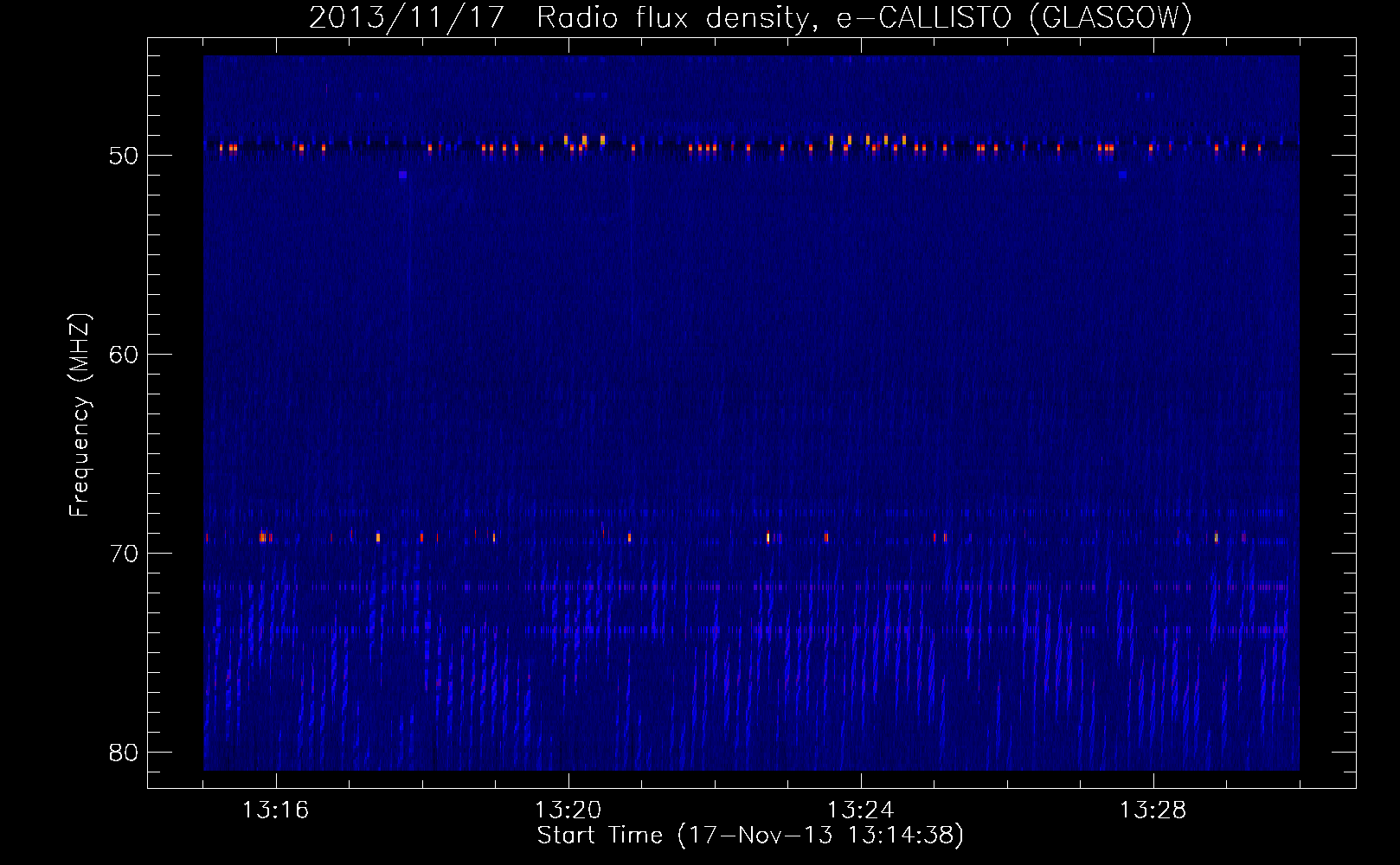
Task: Click the 50 frequency tick label
Action: [124, 156]
